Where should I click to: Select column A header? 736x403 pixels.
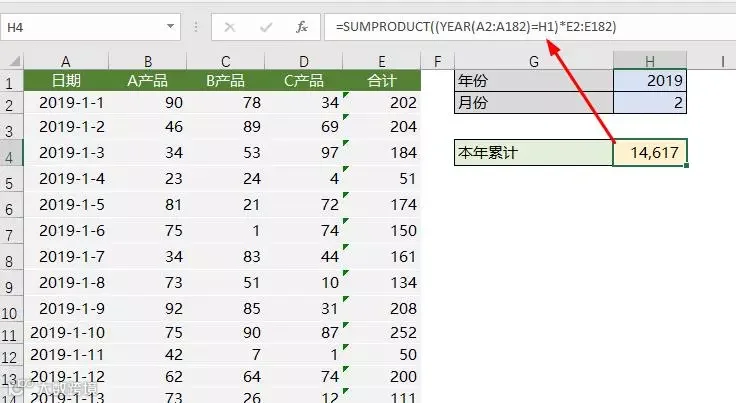66,61
